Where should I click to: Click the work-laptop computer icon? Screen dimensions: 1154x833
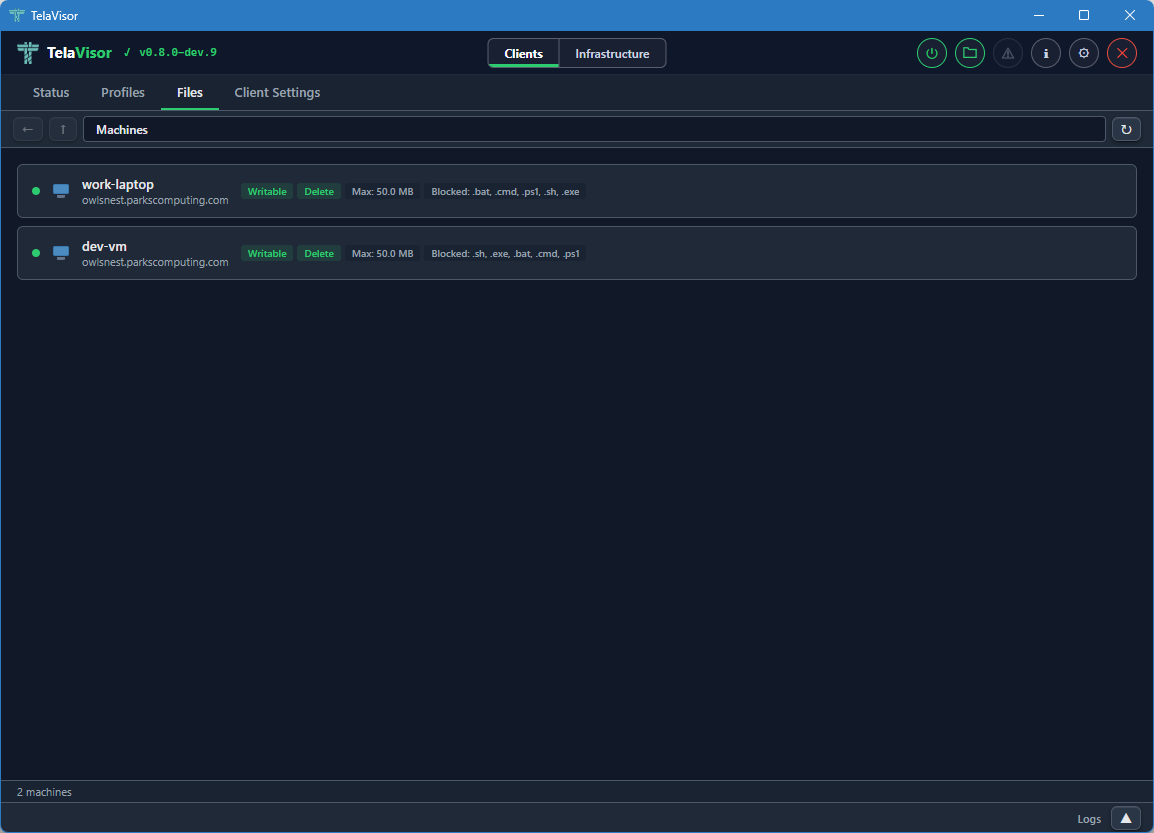[61, 190]
